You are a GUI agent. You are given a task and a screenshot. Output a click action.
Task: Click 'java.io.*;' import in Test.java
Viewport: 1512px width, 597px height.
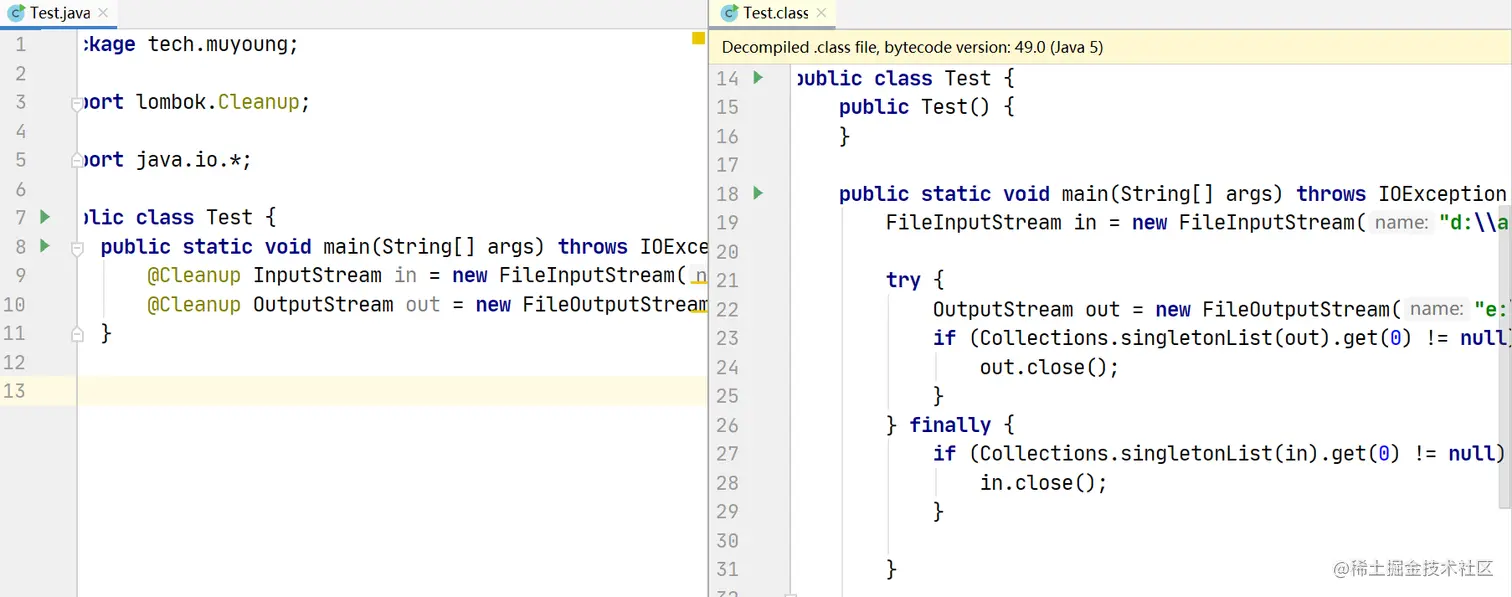coord(195,160)
